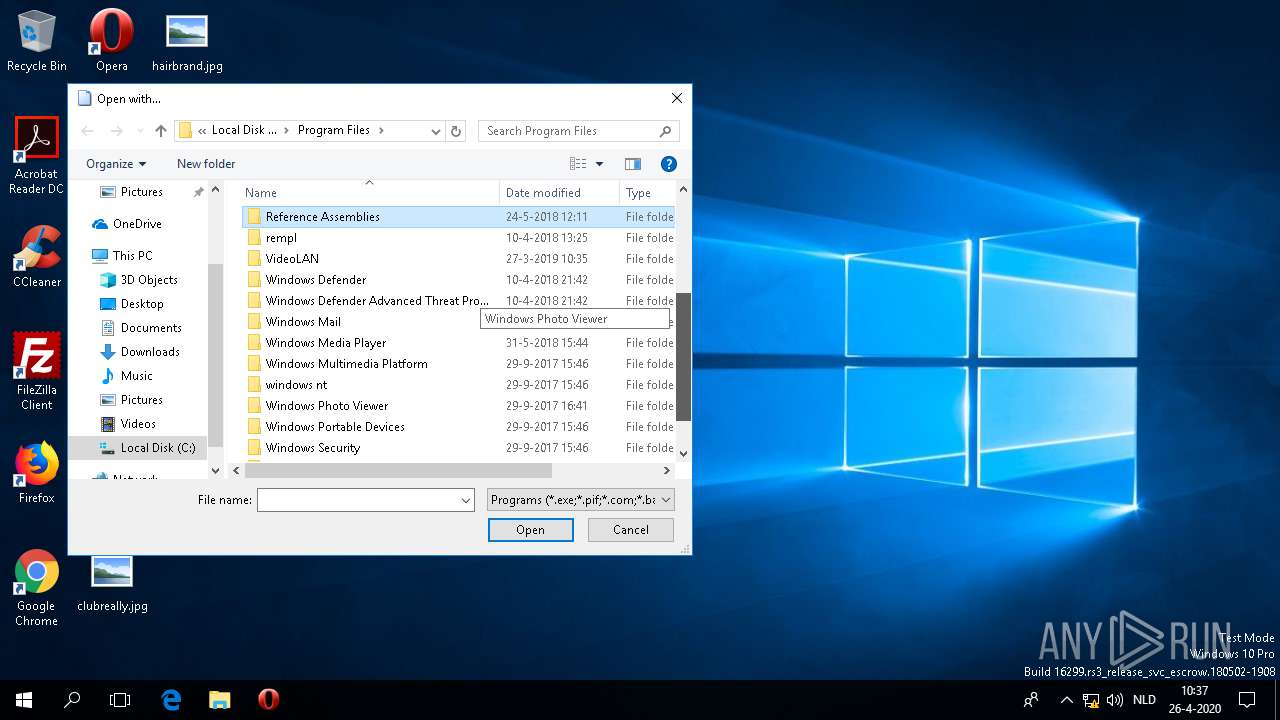Select the Windows Media Player folder

coord(458,343)
